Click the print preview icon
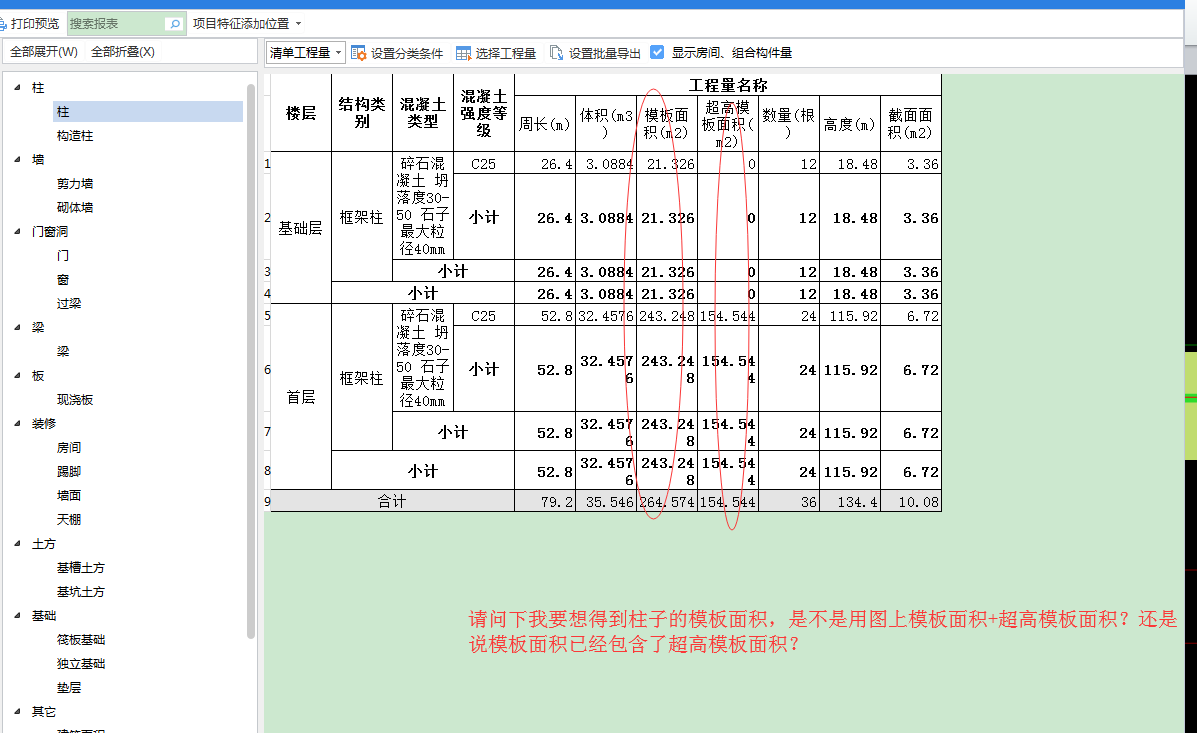 pyautogui.click(x=2, y=24)
